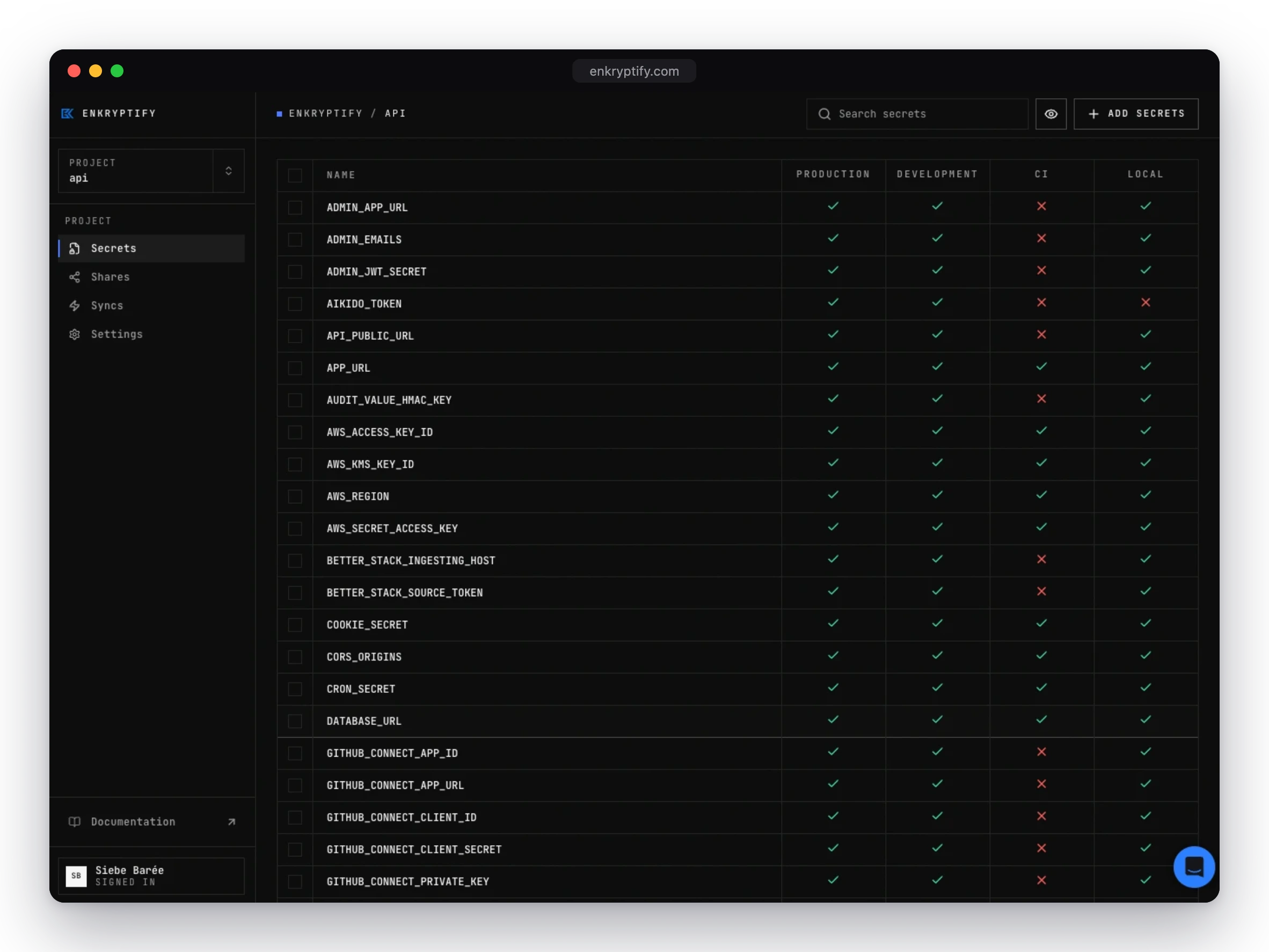This screenshot has height=952, width=1269.
Task: Click the Add Secrets button
Action: coord(1136,114)
